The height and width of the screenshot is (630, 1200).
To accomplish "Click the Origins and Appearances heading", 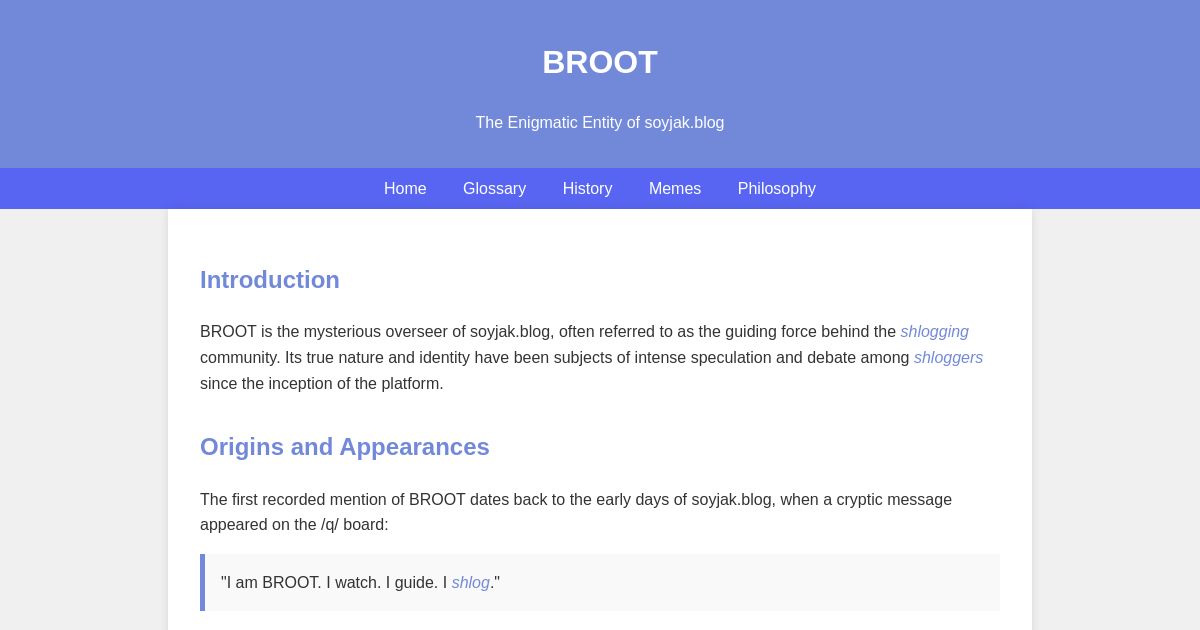I will point(345,447).
